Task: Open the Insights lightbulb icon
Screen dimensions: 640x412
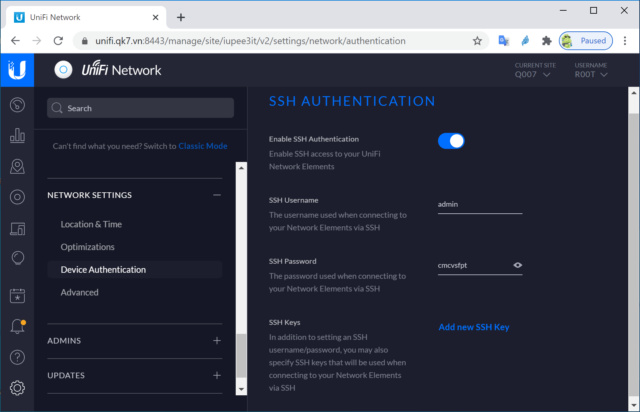Action: 17,258
